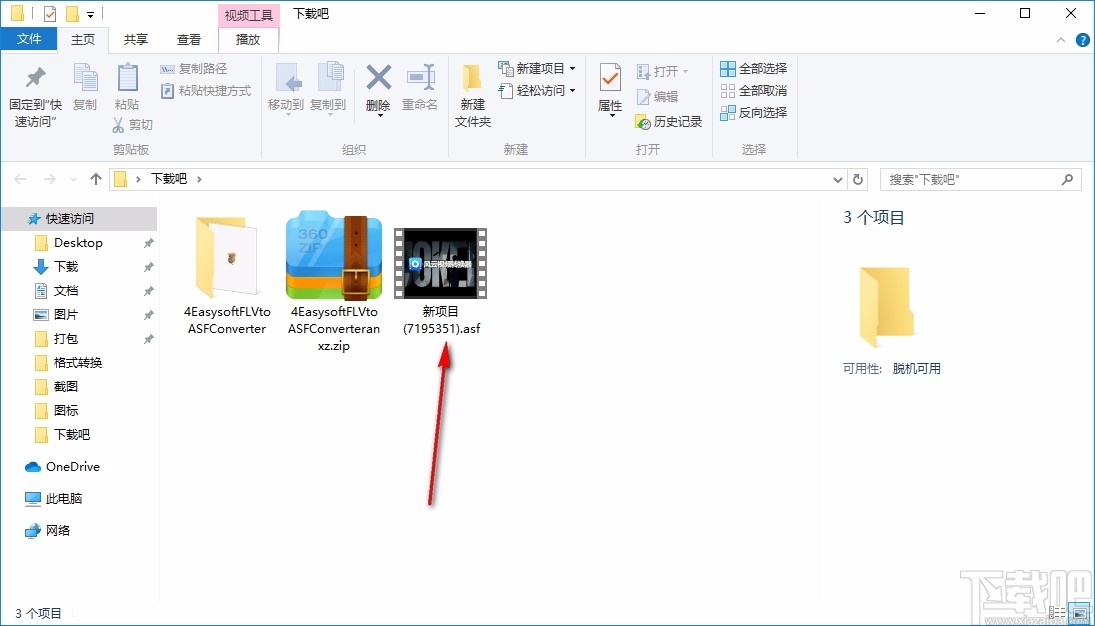Open the 新项目(7195351).asf video thumbnail
Image resolution: width=1095 pixels, height=626 pixels.
(440, 263)
